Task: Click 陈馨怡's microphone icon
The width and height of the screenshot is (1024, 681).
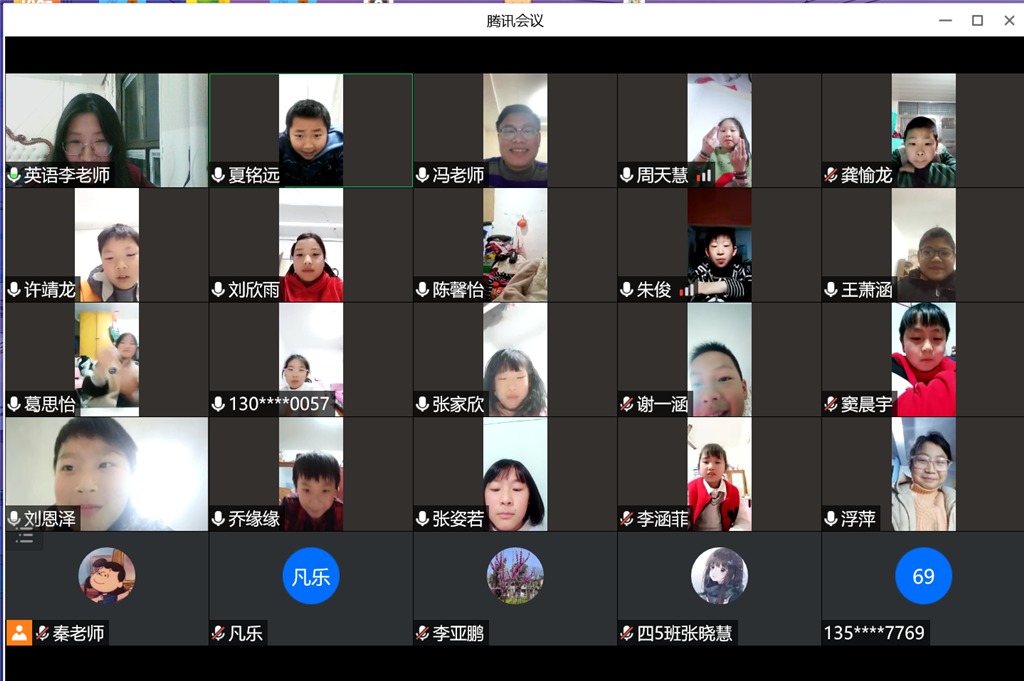Action: [x=423, y=289]
